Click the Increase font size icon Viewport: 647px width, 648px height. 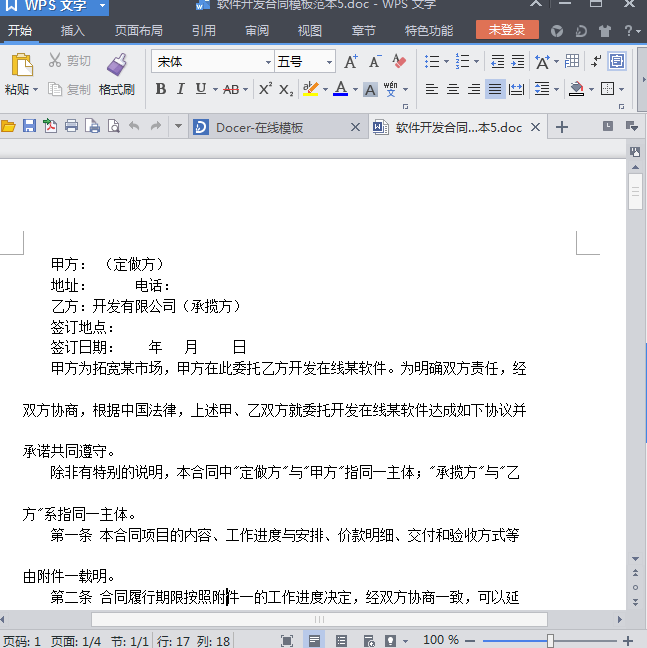point(351,62)
